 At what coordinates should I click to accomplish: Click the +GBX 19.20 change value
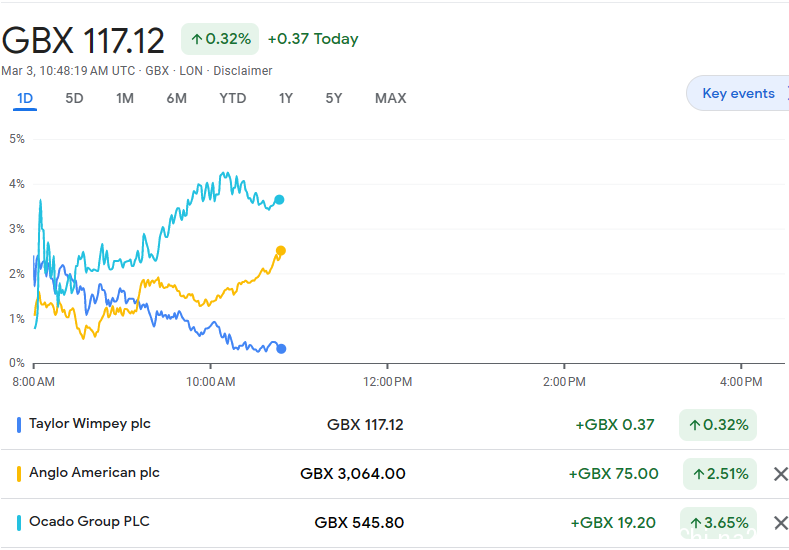(613, 523)
